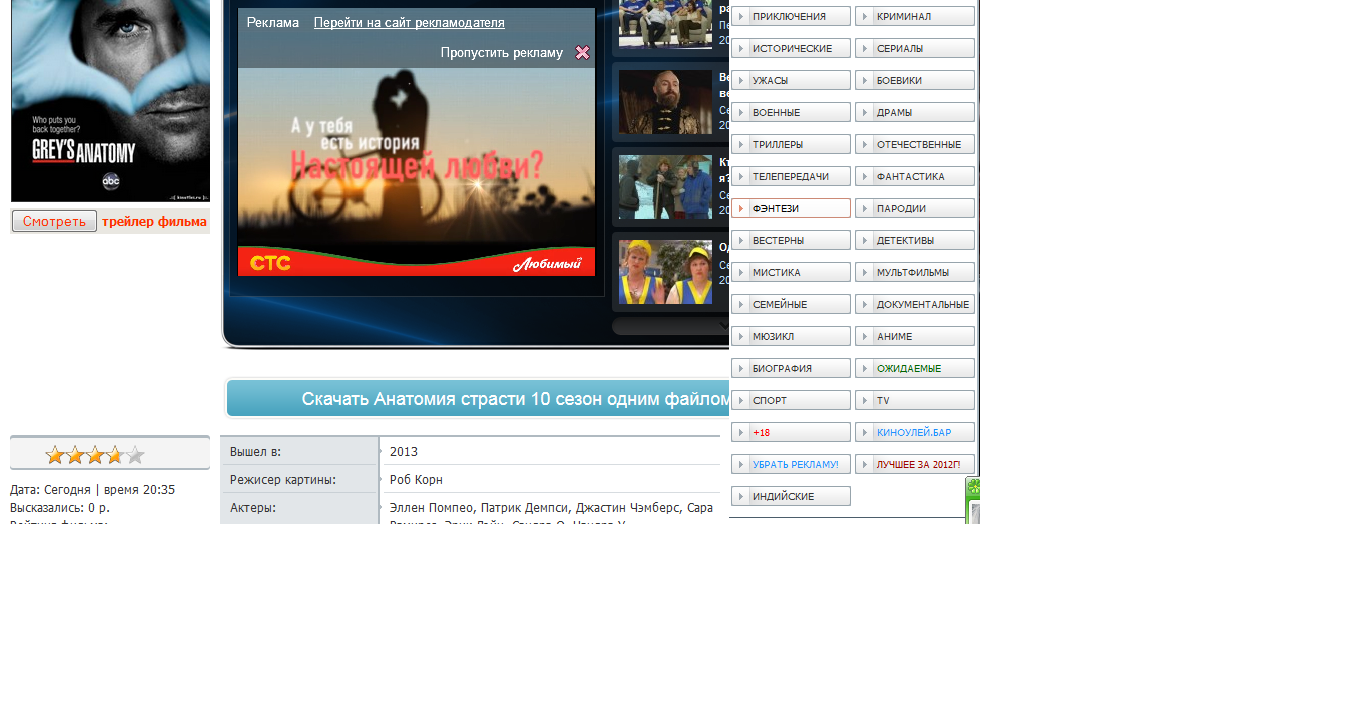Choose the red '+18' category
This screenshot has height=728, width=1366.
791,433
